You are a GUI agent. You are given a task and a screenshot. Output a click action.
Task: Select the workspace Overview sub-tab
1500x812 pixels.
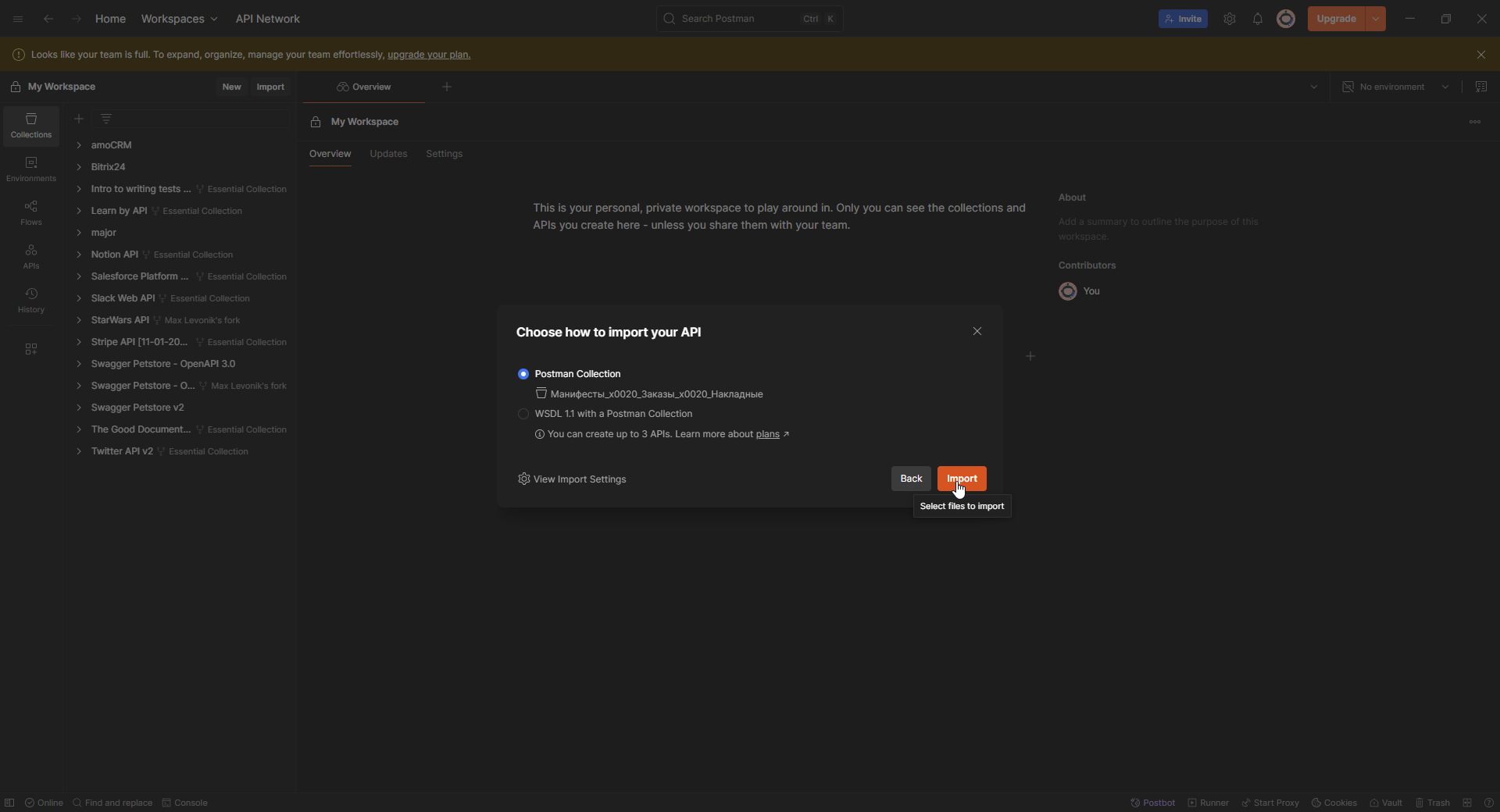coord(330,154)
